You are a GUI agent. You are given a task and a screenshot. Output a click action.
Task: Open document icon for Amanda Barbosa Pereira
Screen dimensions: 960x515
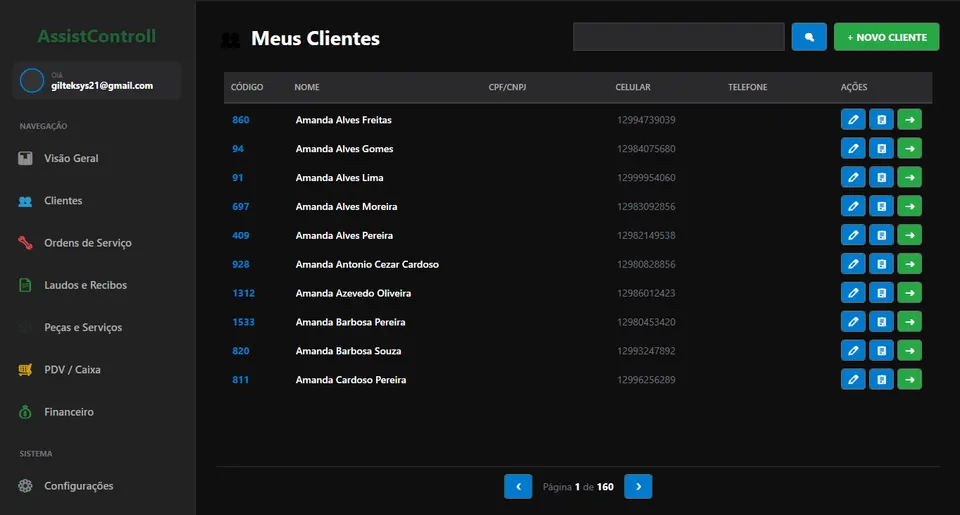(x=882, y=321)
